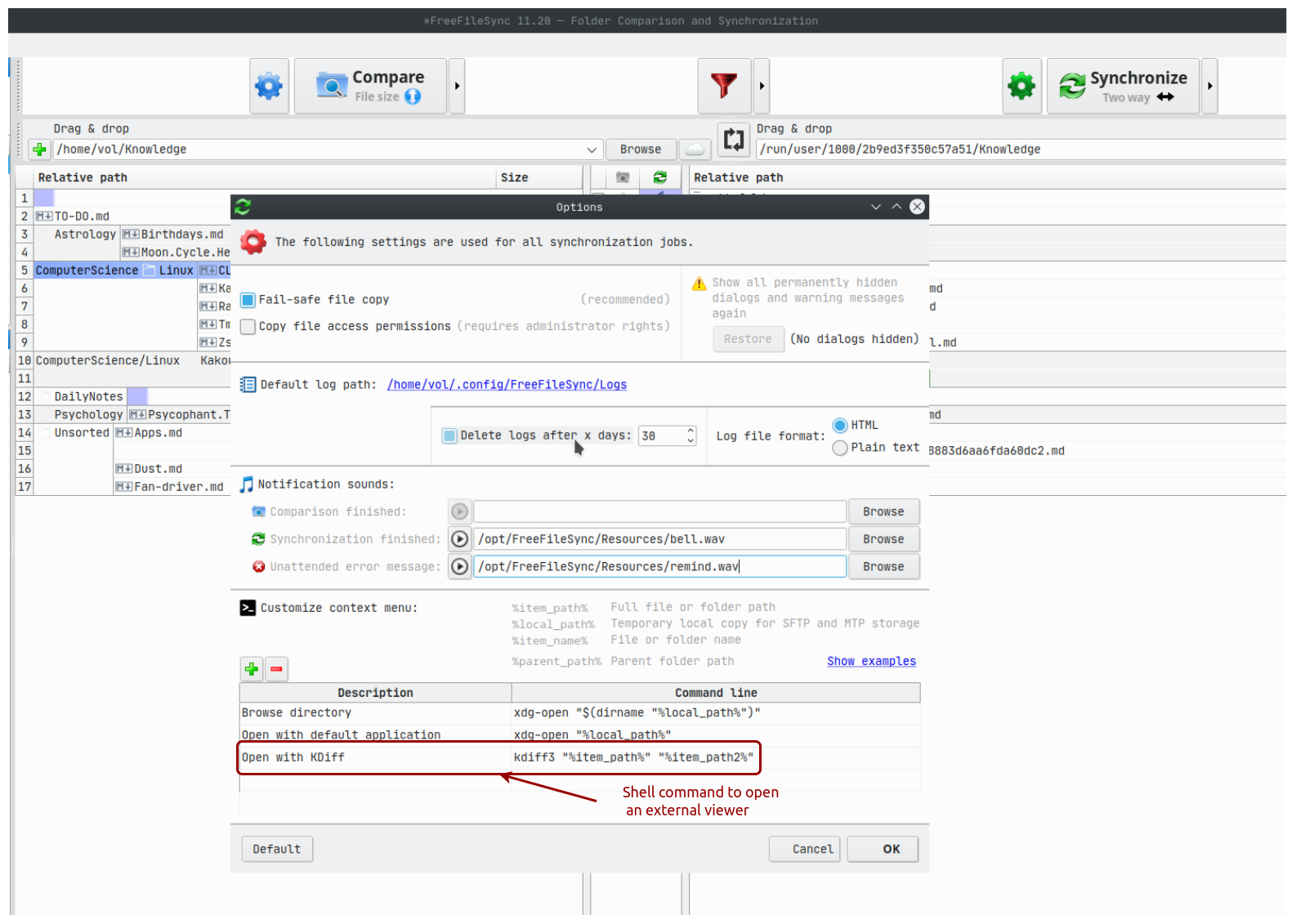Viewport: 1296px width, 924px height.
Task: Click bell.wav sound path field
Action: pyautogui.click(x=659, y=540)
